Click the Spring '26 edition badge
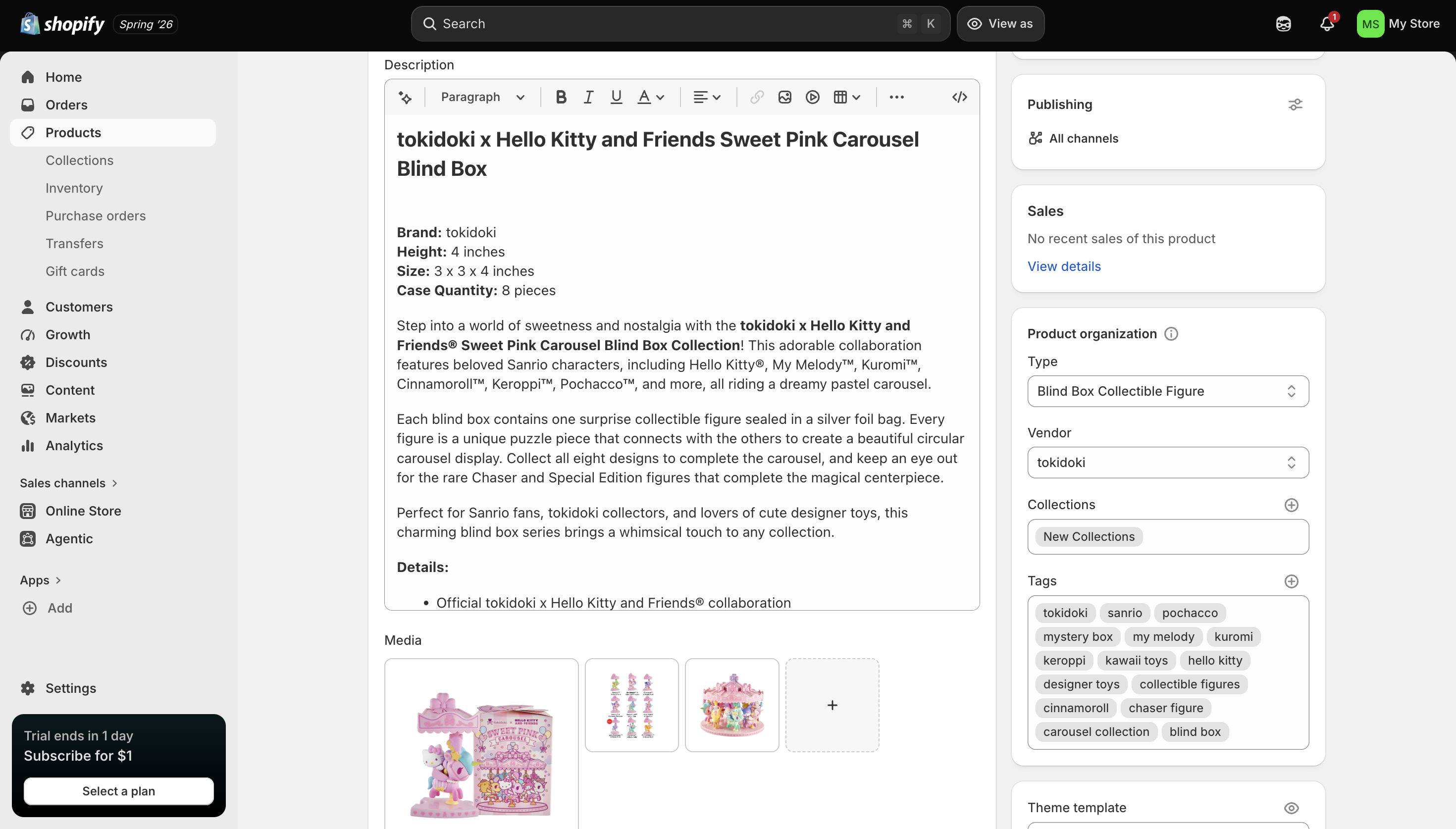Screen dimensions: 1456x829 tap(146, 24)
